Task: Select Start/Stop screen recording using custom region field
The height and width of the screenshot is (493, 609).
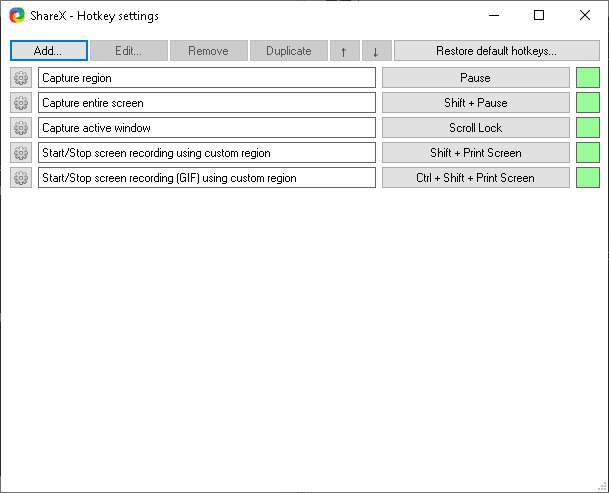Action: point(206,153)
